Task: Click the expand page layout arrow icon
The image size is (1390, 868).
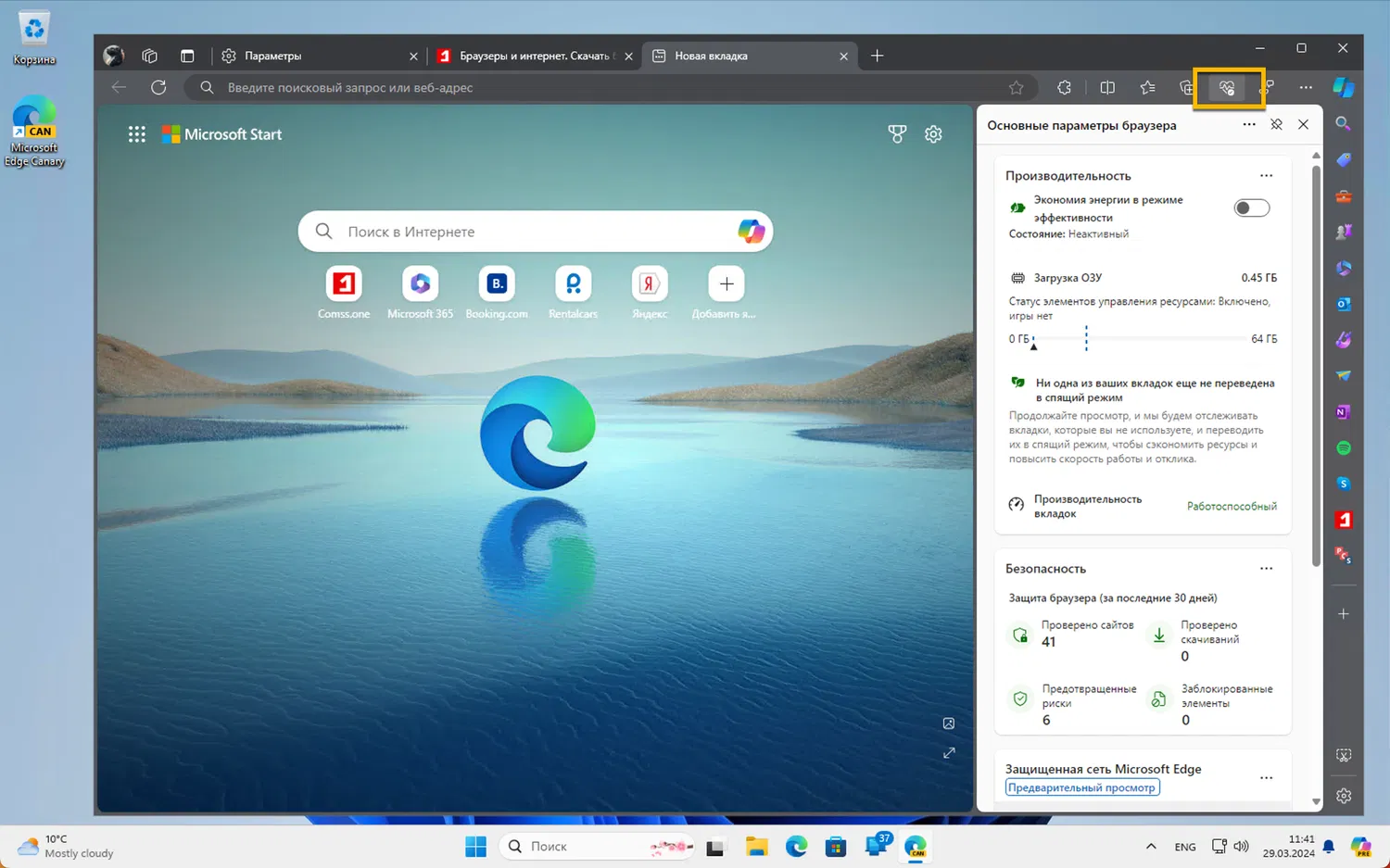Action: [949, 753]
